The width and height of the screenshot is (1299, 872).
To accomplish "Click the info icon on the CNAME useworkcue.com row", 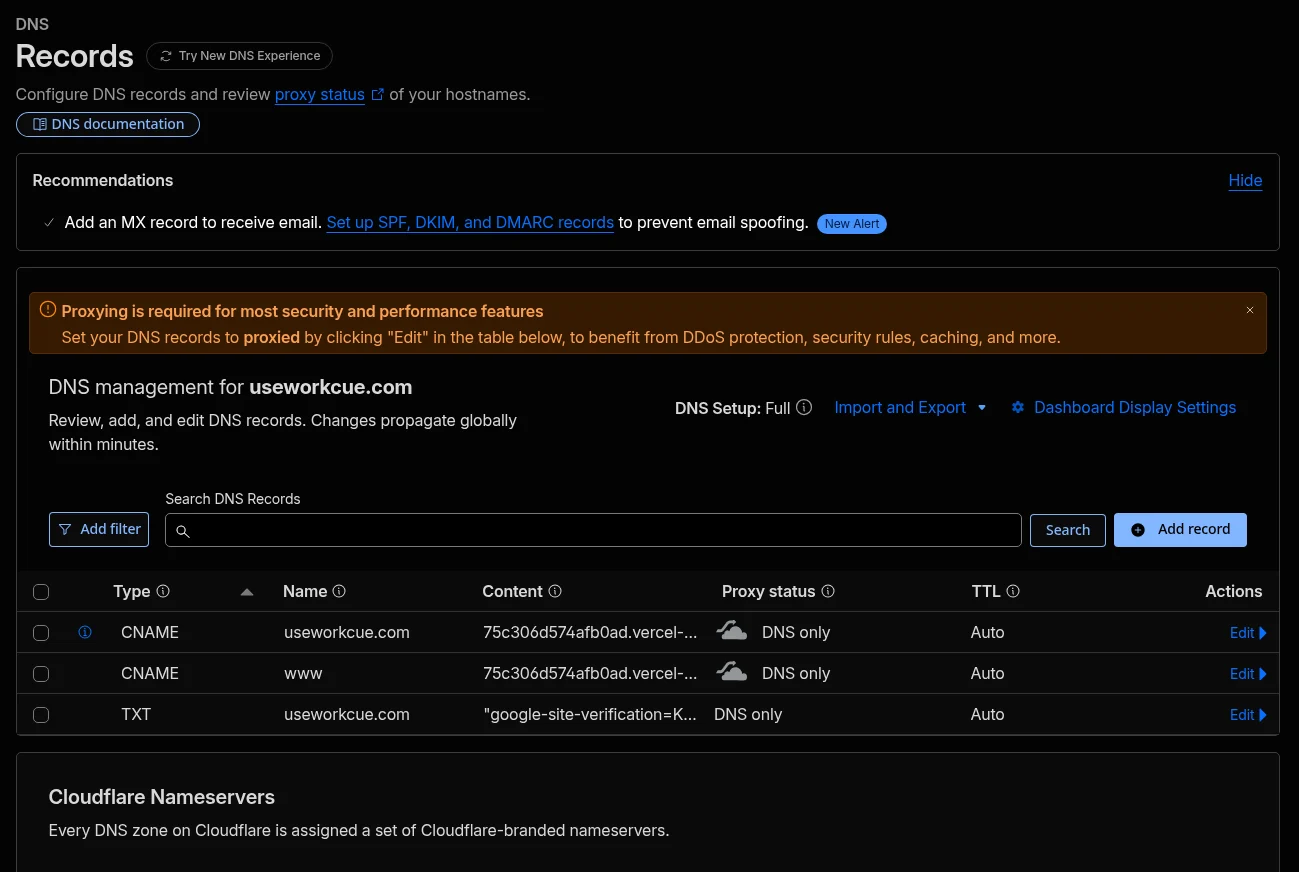I will pos(85,632).
